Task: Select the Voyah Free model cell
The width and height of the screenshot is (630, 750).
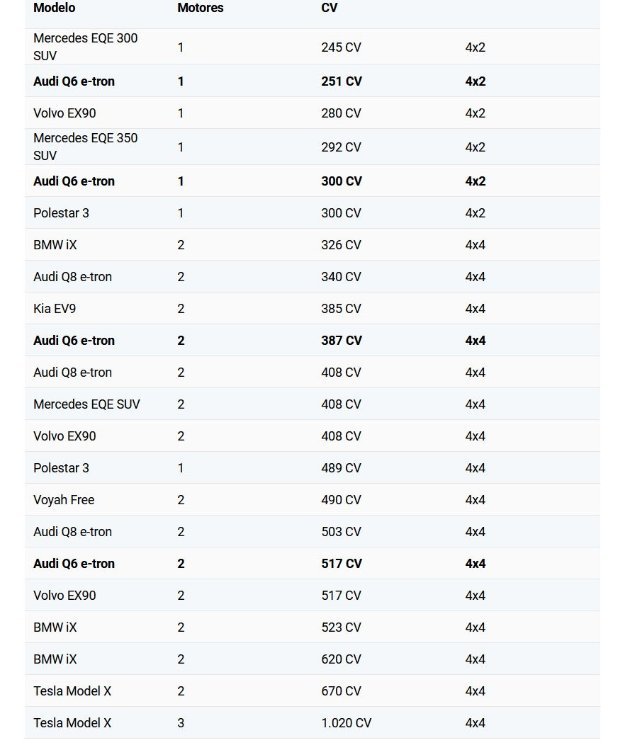Action: click(64, 500)
